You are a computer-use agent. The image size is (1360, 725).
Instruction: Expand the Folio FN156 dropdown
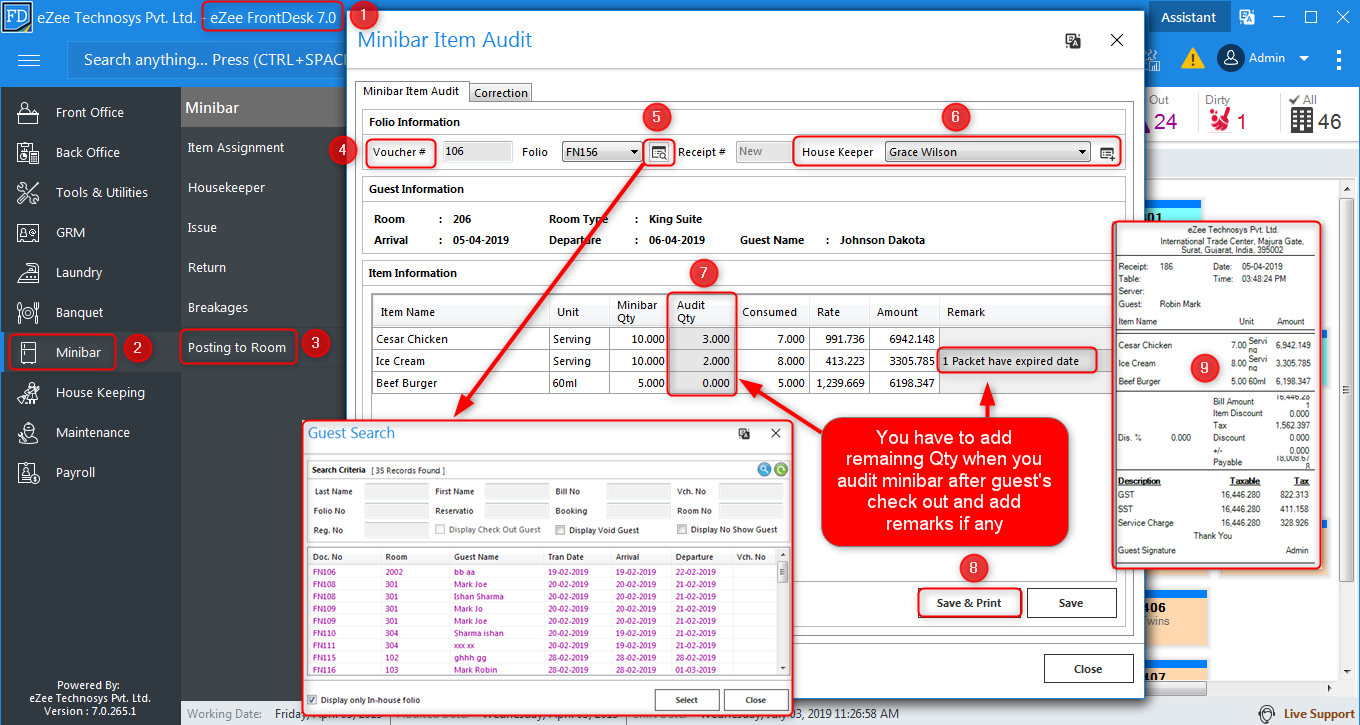coord(634,152)
